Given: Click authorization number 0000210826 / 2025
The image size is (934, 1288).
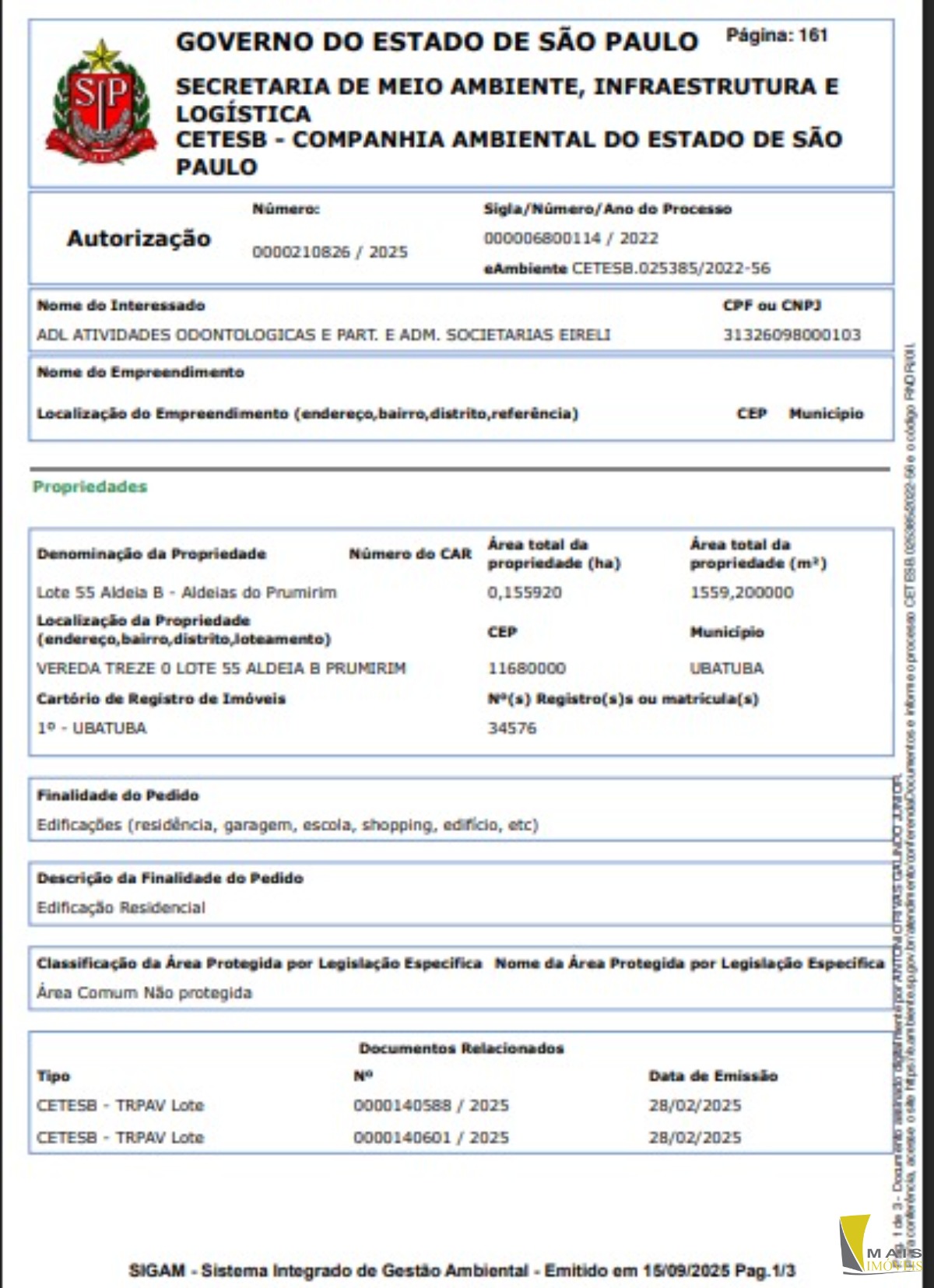Looking at the screenshot, I should click(329, 252).
